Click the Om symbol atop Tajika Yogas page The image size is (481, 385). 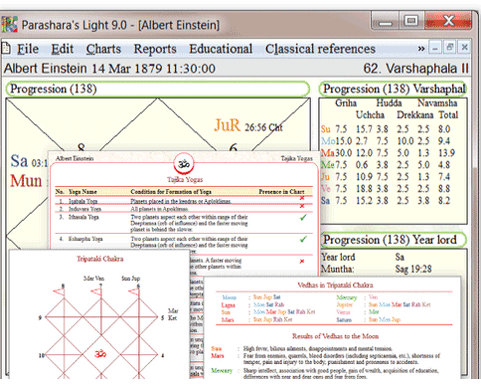[184, 164]
